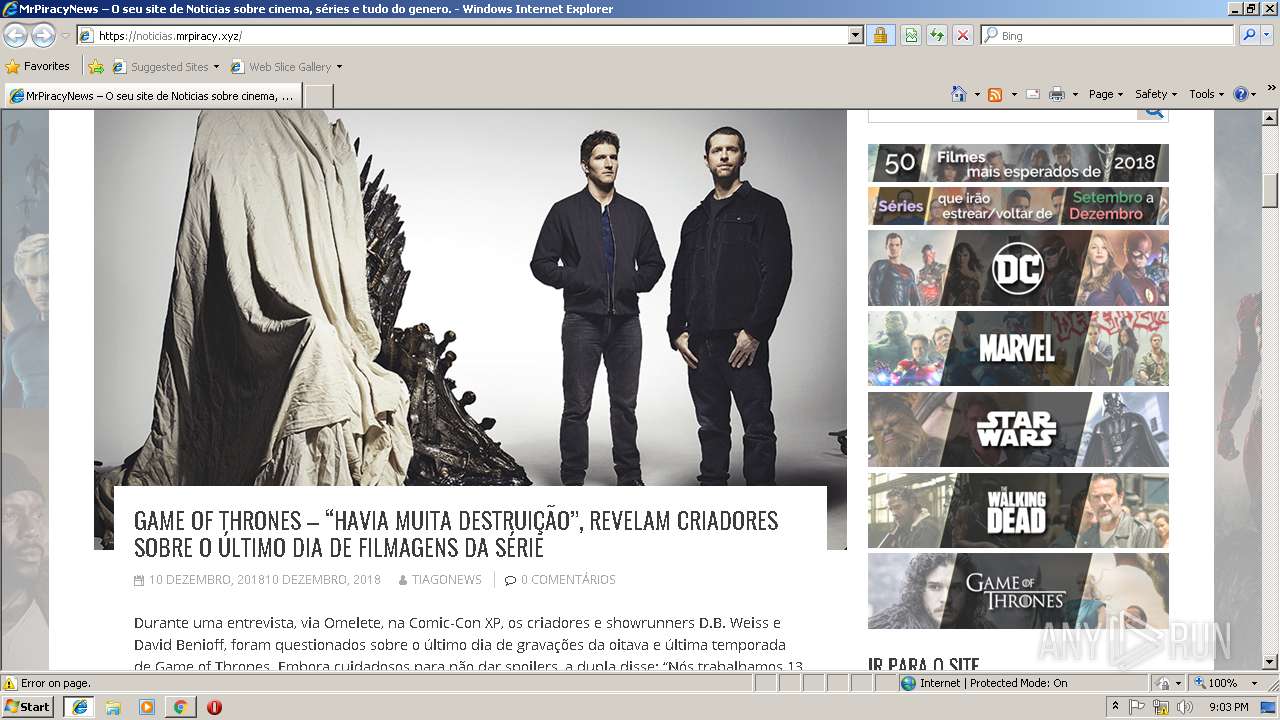This screenshot has width=1280, height=720.
Task: Select the MrPiracyNews tab
Action: click(153, 96)
